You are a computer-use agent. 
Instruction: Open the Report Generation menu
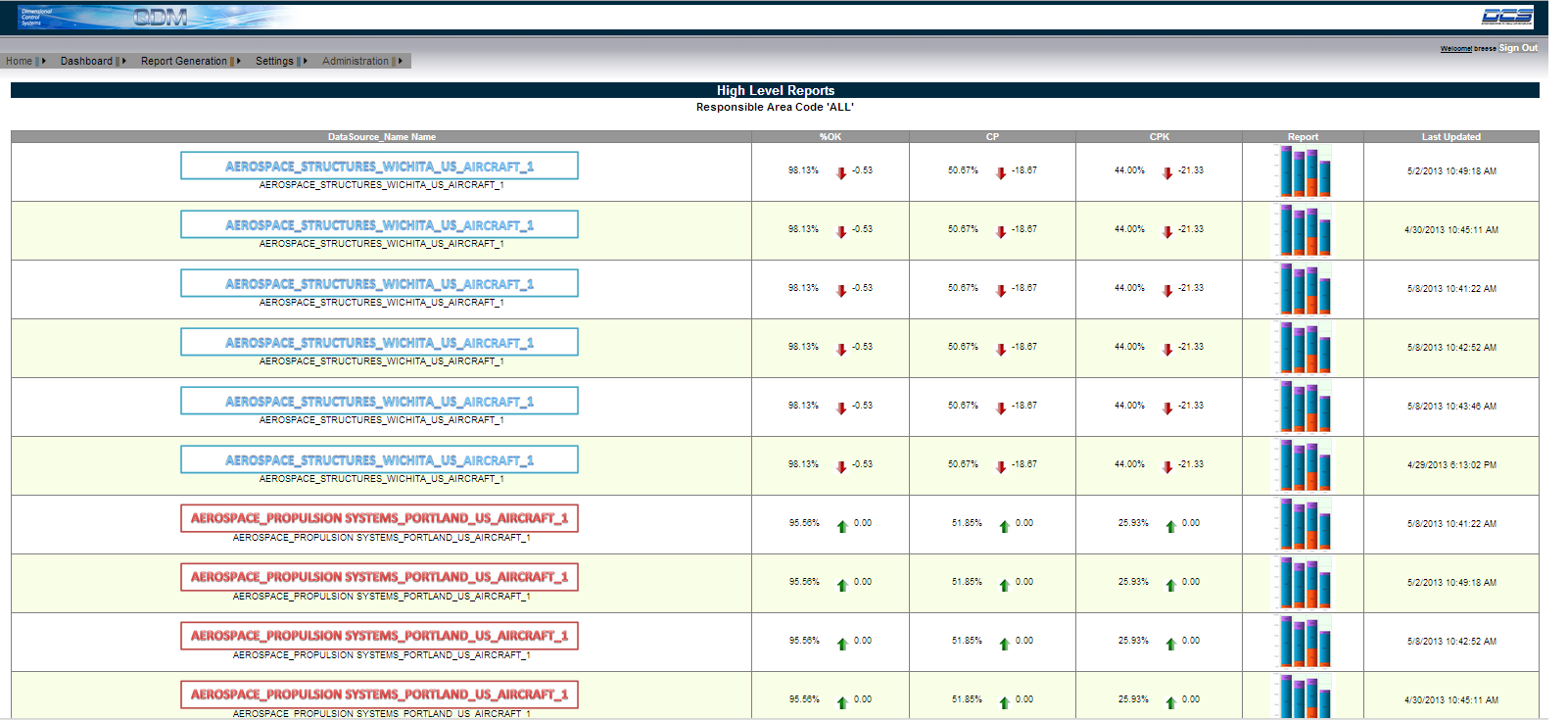point(183,61)
